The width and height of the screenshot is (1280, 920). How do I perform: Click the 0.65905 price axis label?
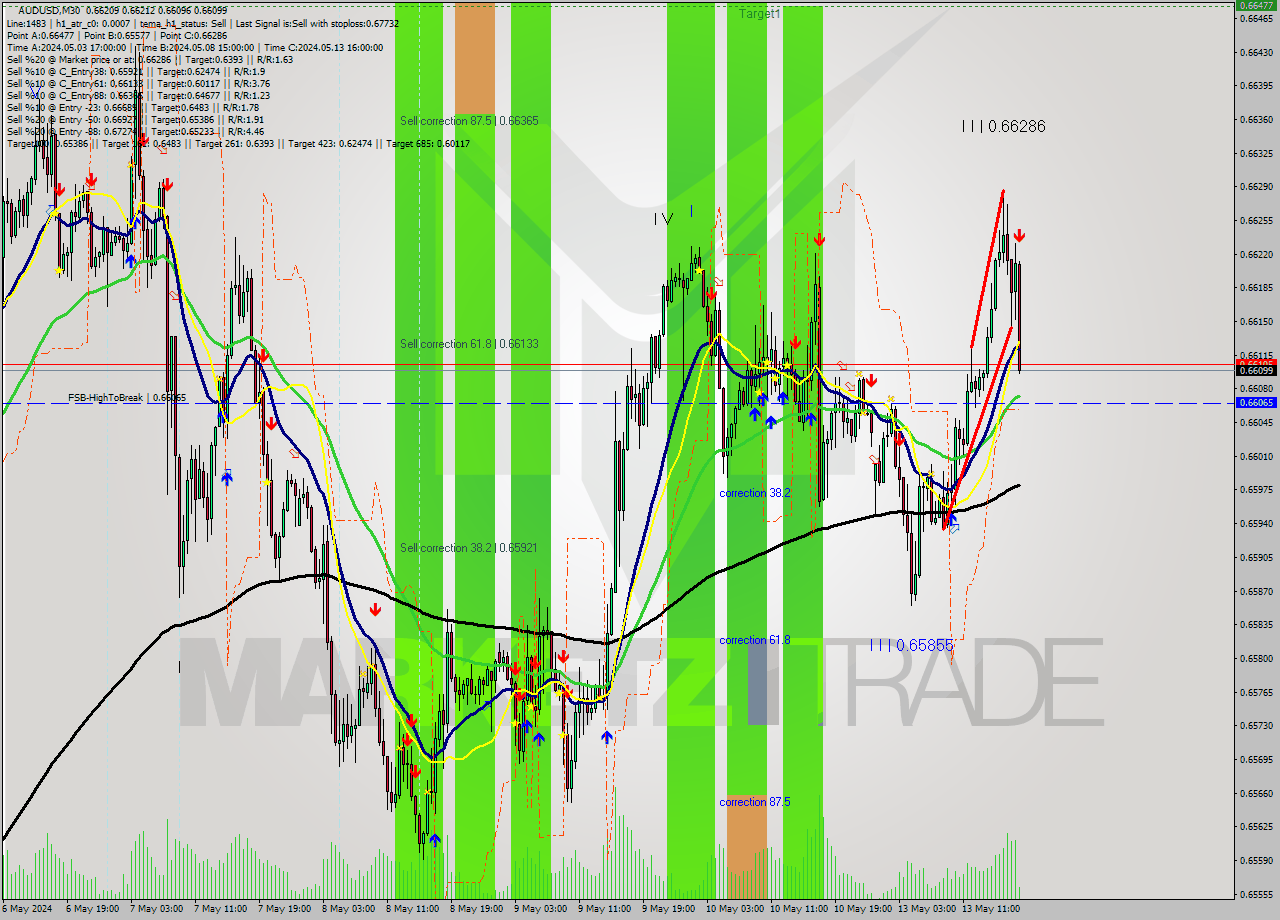(x=1257, y=557)
